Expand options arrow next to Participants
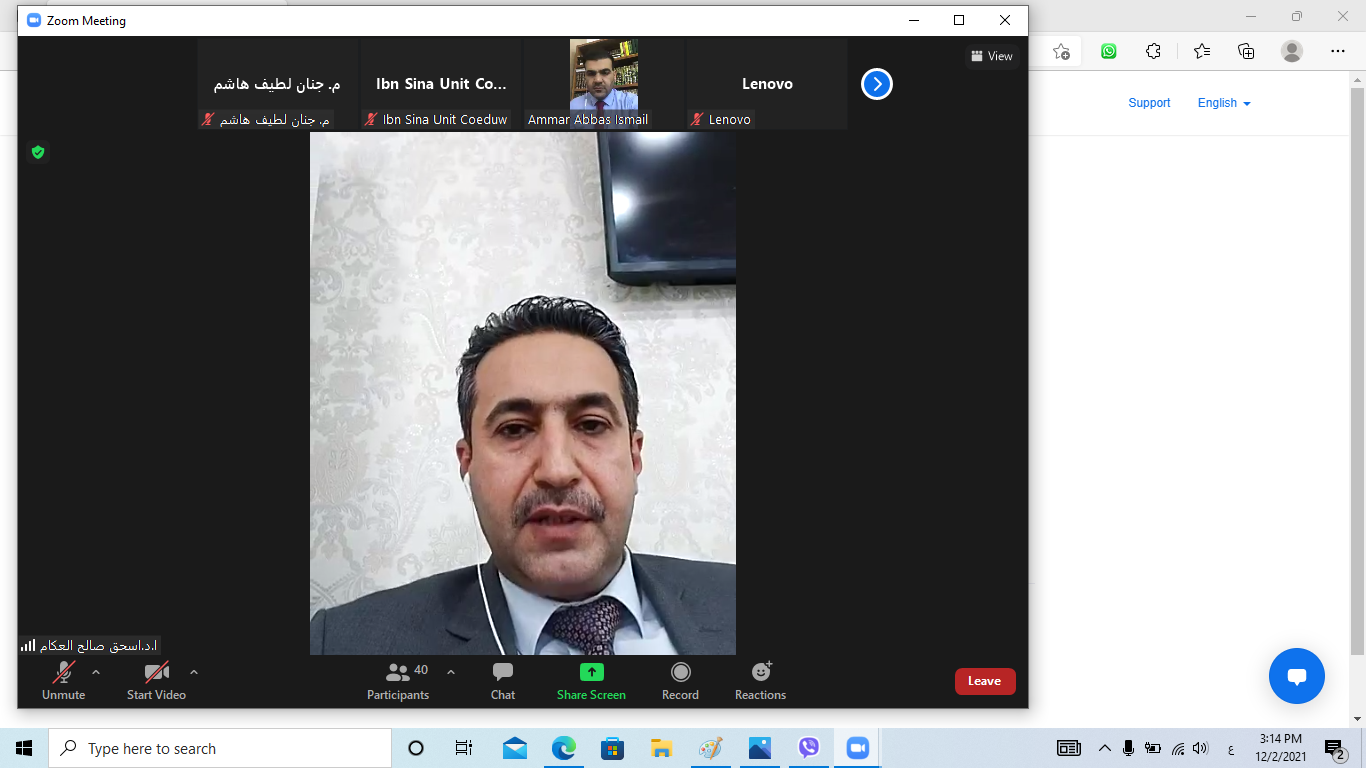The height and width of the screenshot is (768, 1366). coord(451,672)
